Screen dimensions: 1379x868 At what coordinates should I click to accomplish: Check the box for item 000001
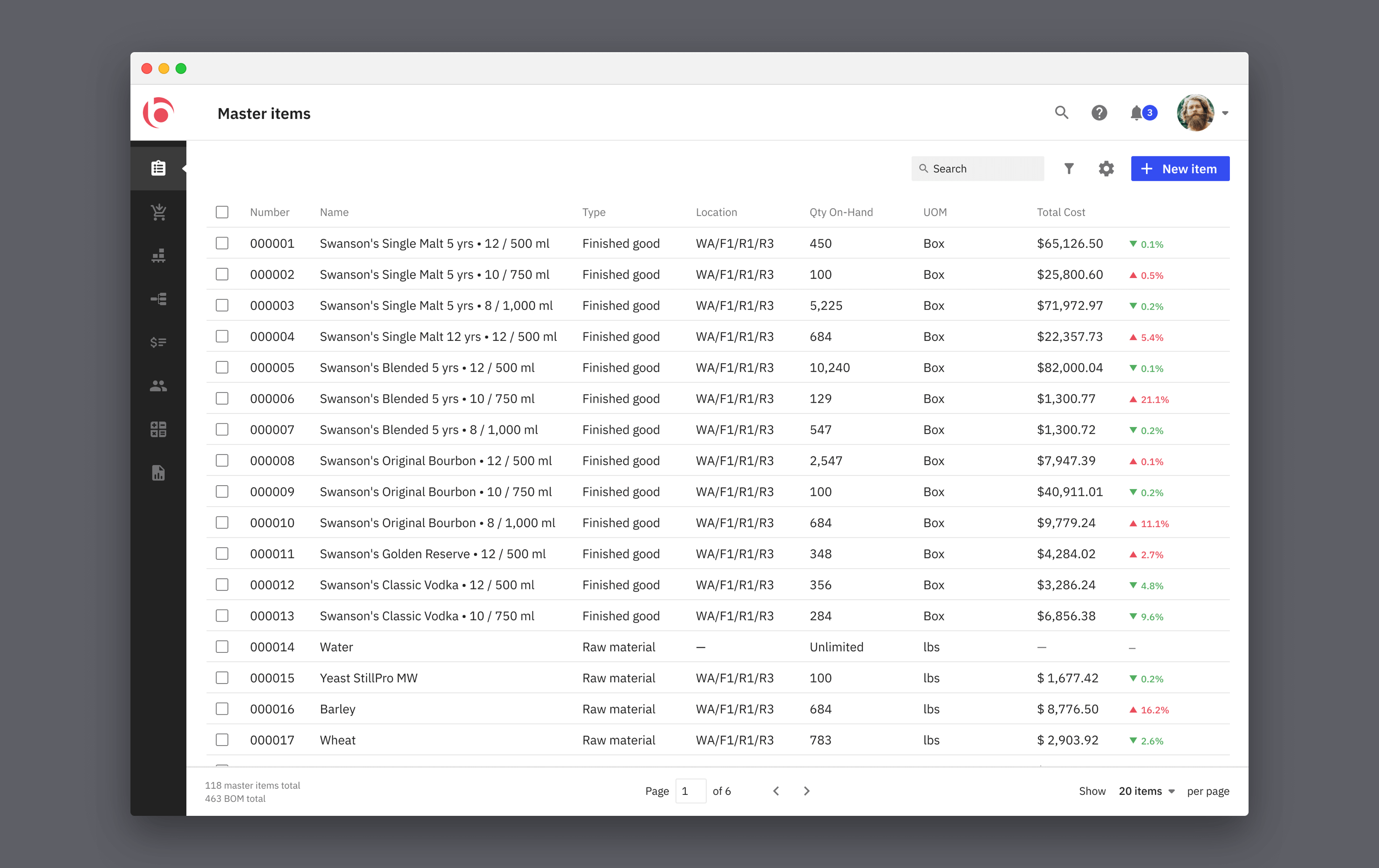coord(222,243)
